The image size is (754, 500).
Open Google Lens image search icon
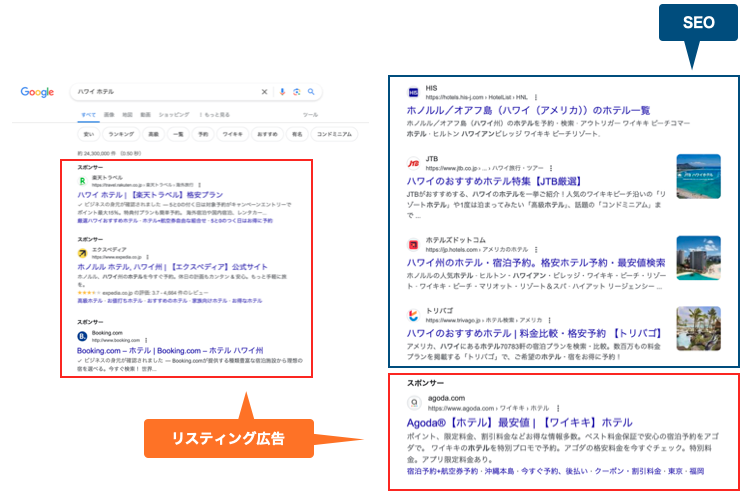[297, 92]
